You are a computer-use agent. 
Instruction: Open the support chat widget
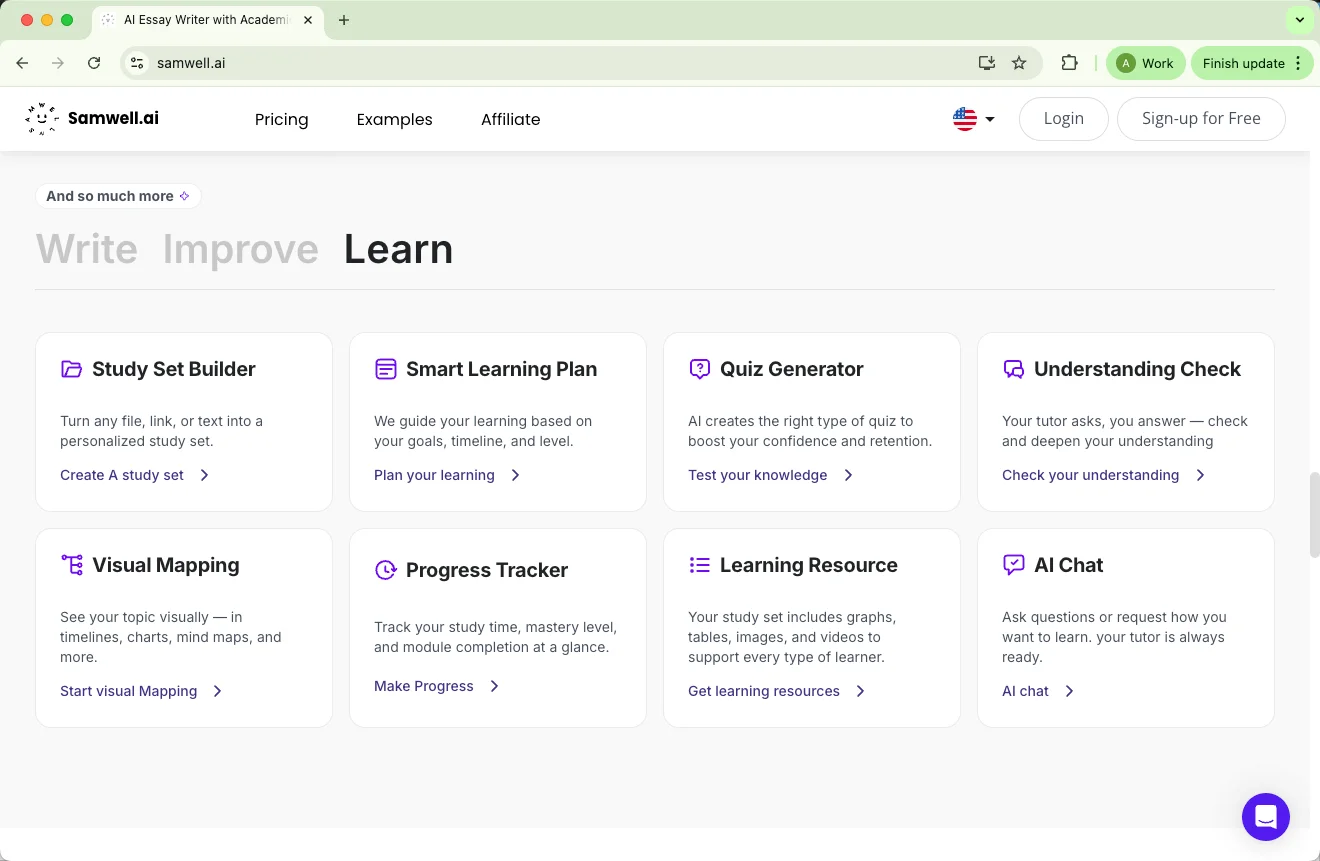pos(1265,817)
